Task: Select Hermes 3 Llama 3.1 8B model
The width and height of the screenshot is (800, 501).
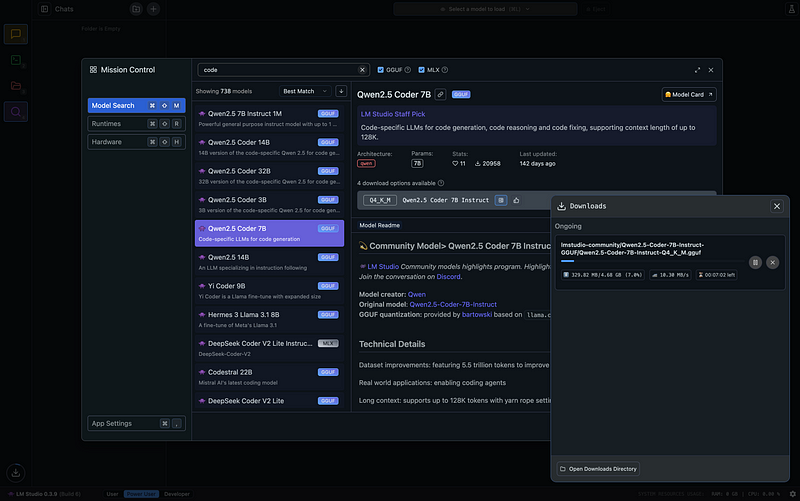Action: 269,319
